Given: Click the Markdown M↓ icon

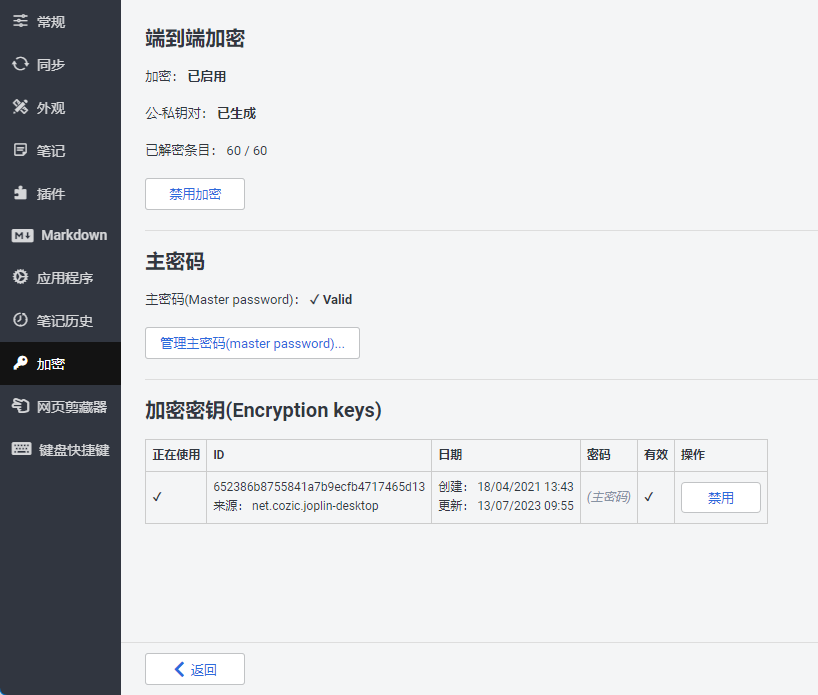Looking at the screenshot, I should (22, 235).
